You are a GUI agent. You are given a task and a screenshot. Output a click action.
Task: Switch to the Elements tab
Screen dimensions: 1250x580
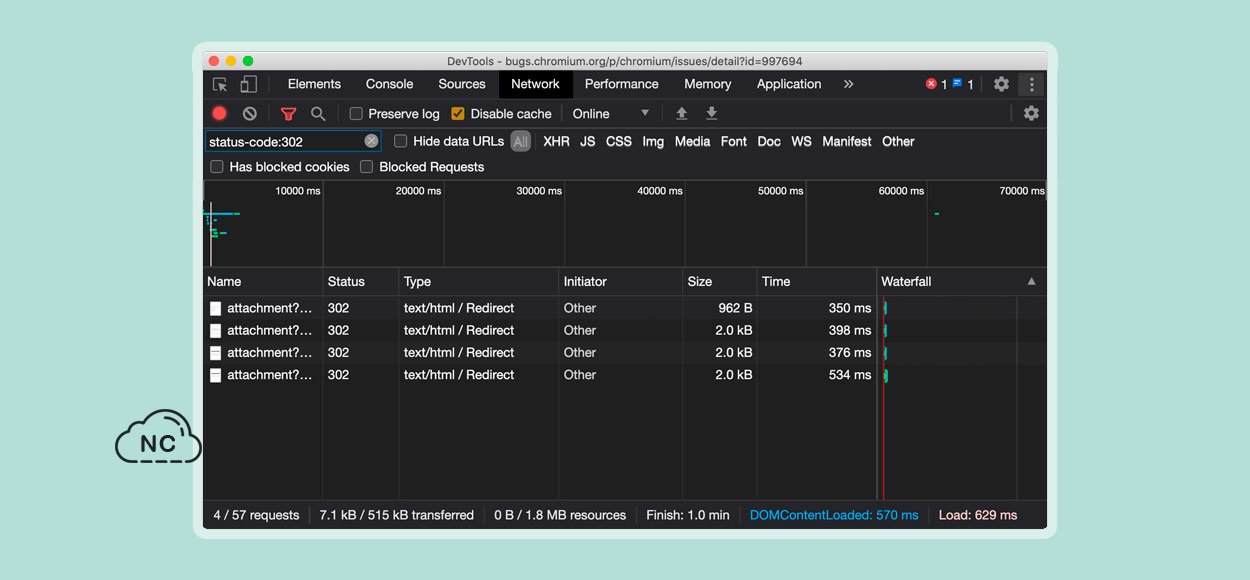coord(314,85)
